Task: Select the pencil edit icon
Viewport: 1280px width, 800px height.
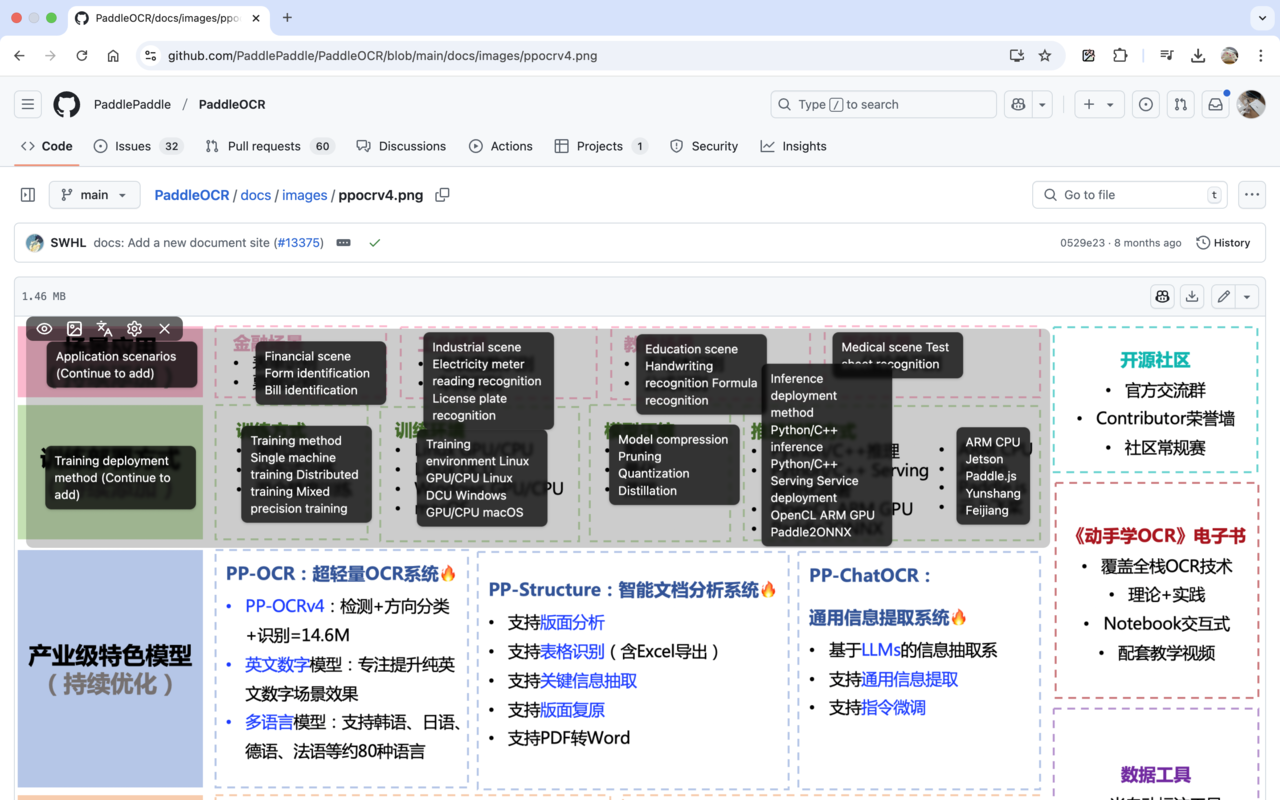Action: pos(1221,296)
